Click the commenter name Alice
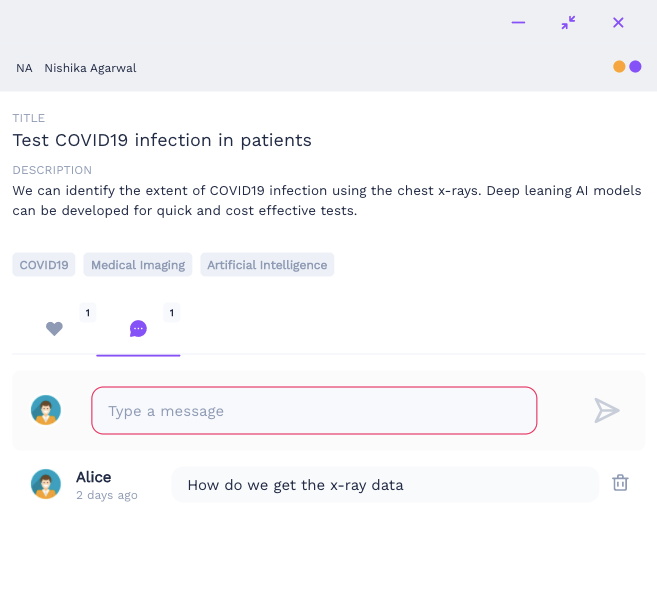The height and width of the screenshot is (597, 657). [94, 477]
